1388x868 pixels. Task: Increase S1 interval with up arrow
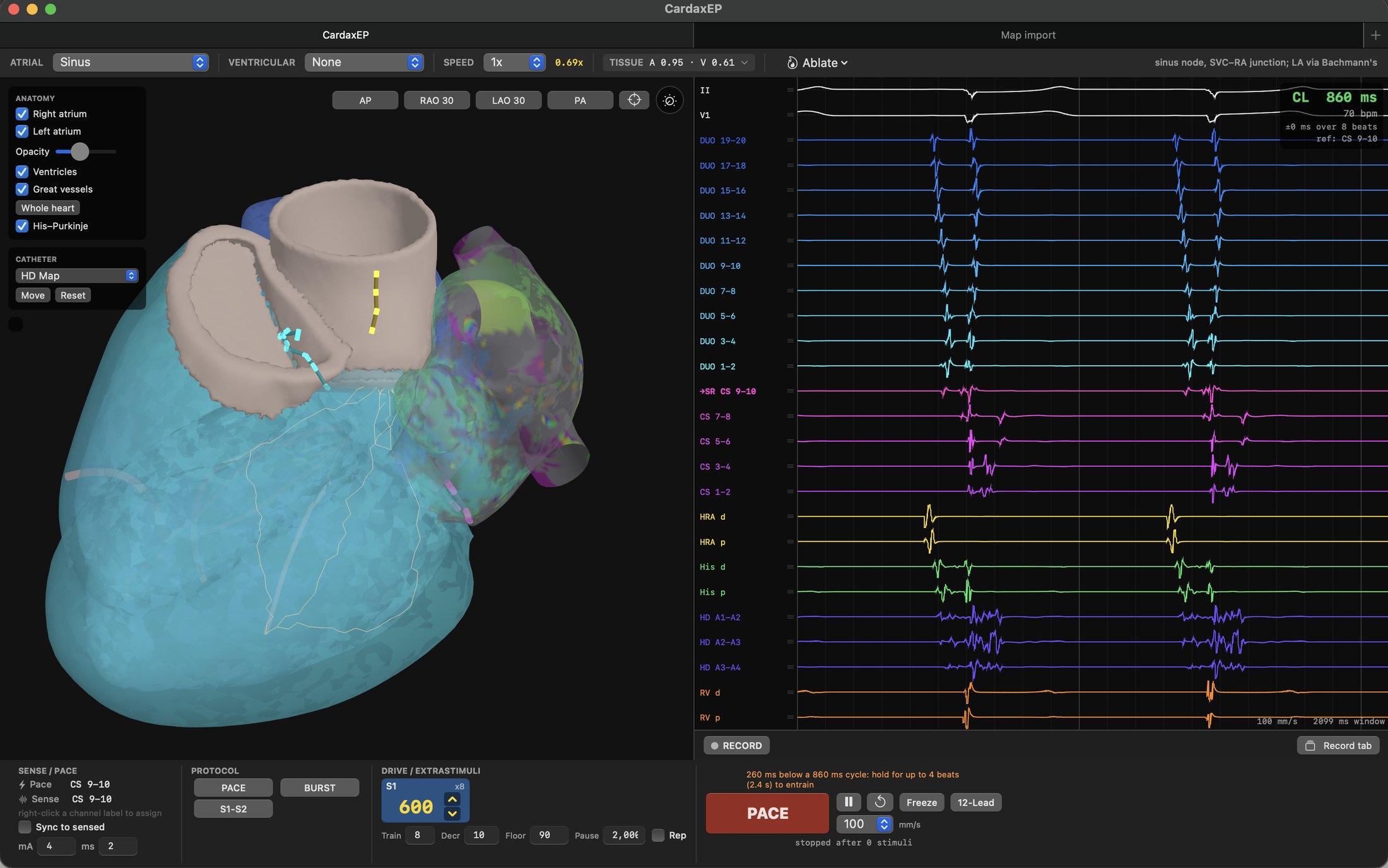point(452,799)
